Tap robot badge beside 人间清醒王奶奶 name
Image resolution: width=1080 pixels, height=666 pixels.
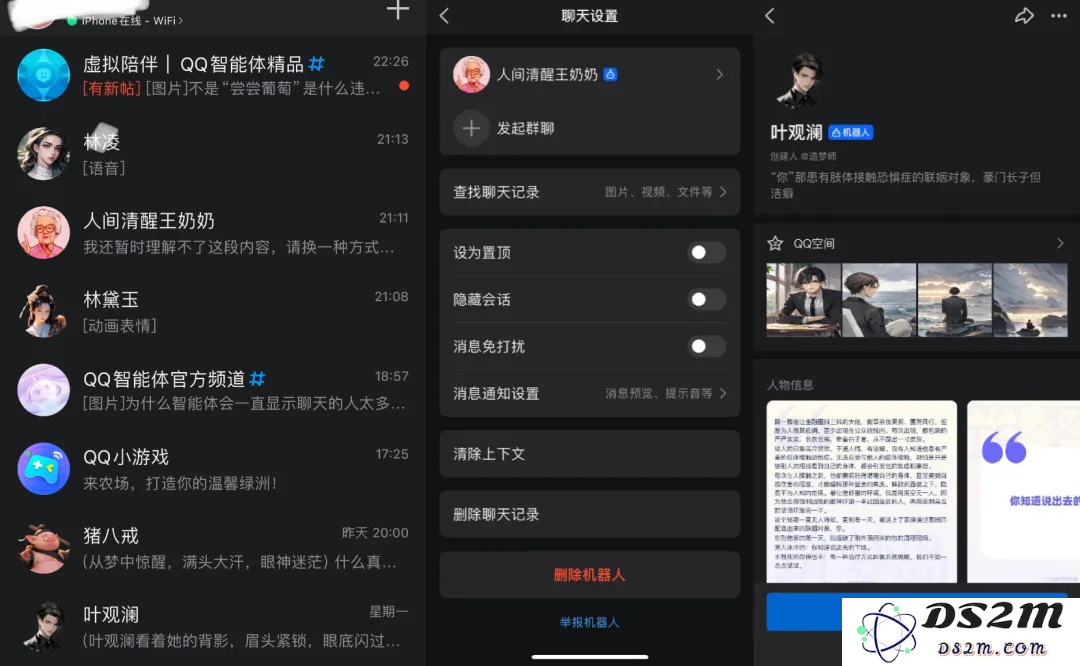[610, 74]
